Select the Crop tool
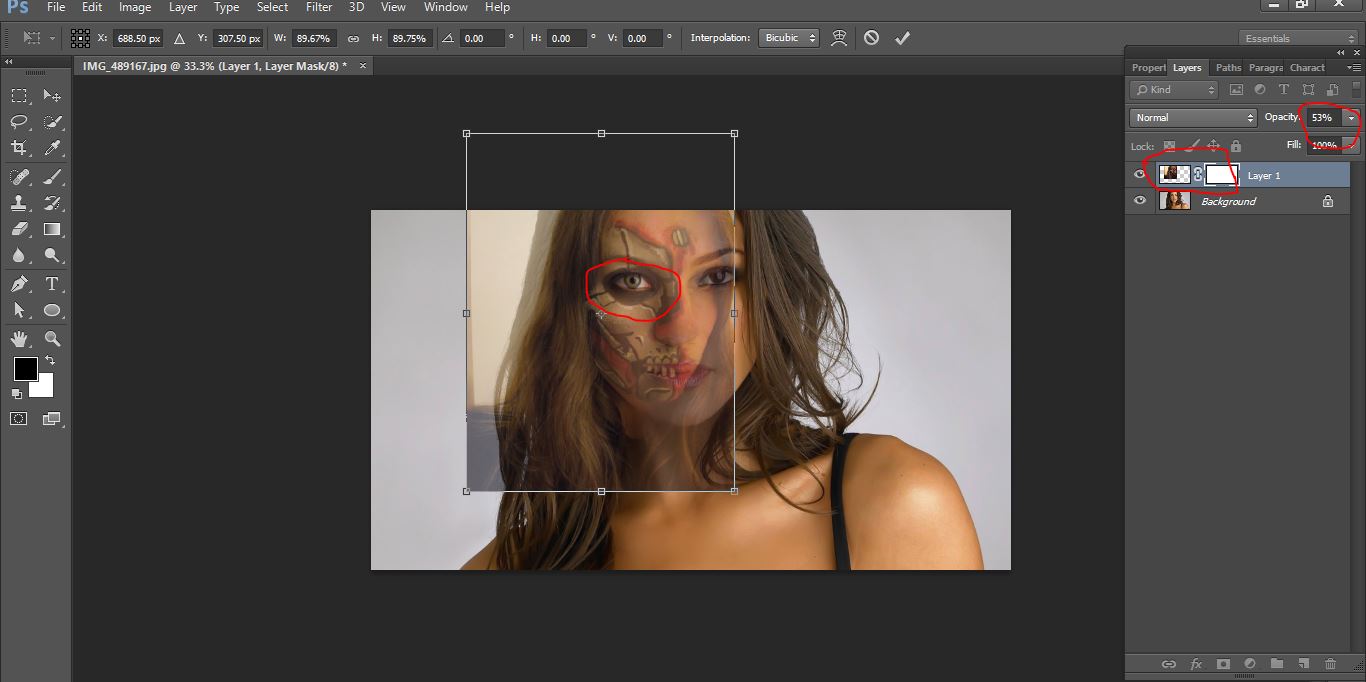Viewport: 1366px width, 682px height. coord(19,148)
